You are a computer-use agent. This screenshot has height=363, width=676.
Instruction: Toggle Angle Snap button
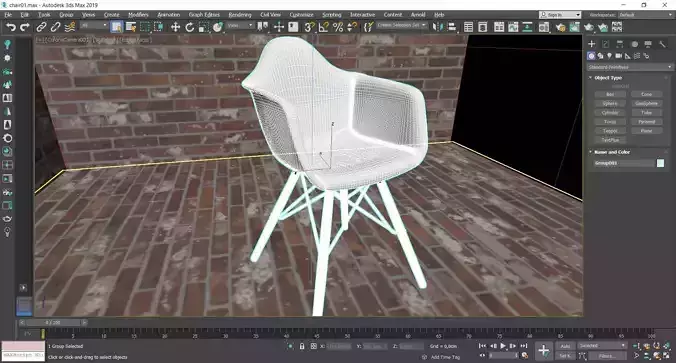(x=323, y=27)
